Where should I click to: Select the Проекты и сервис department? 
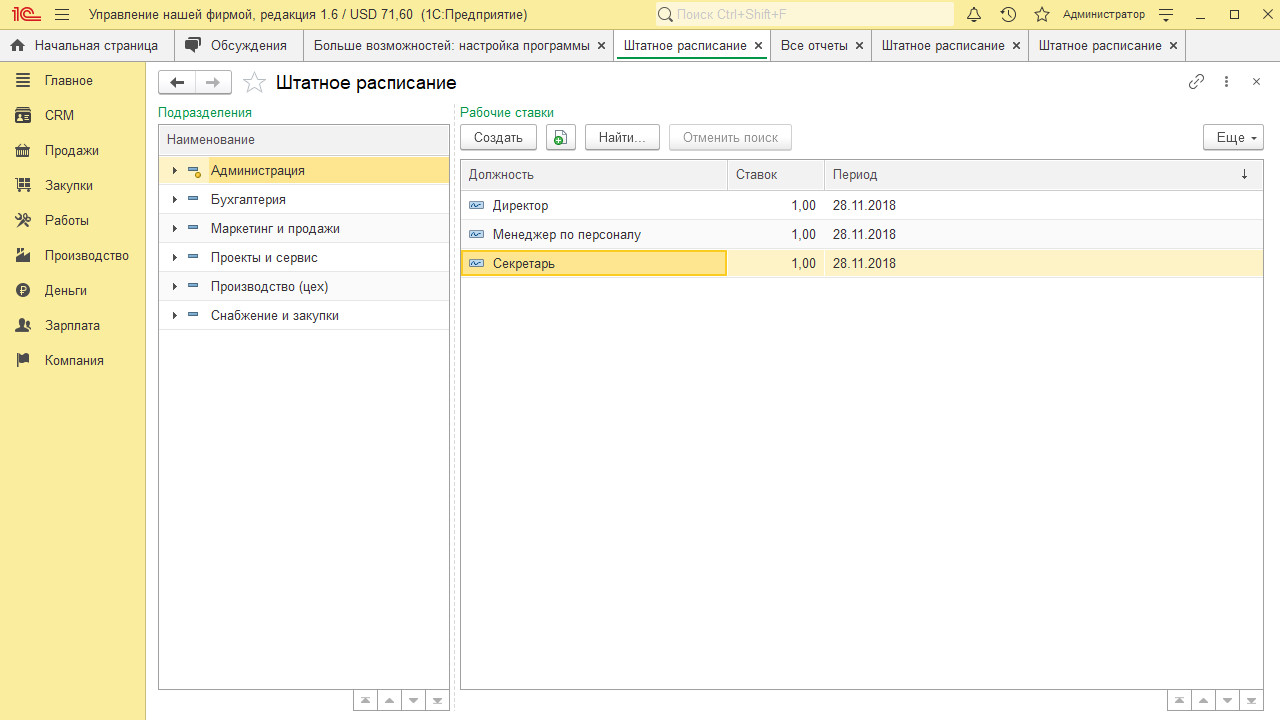(304, 258)
